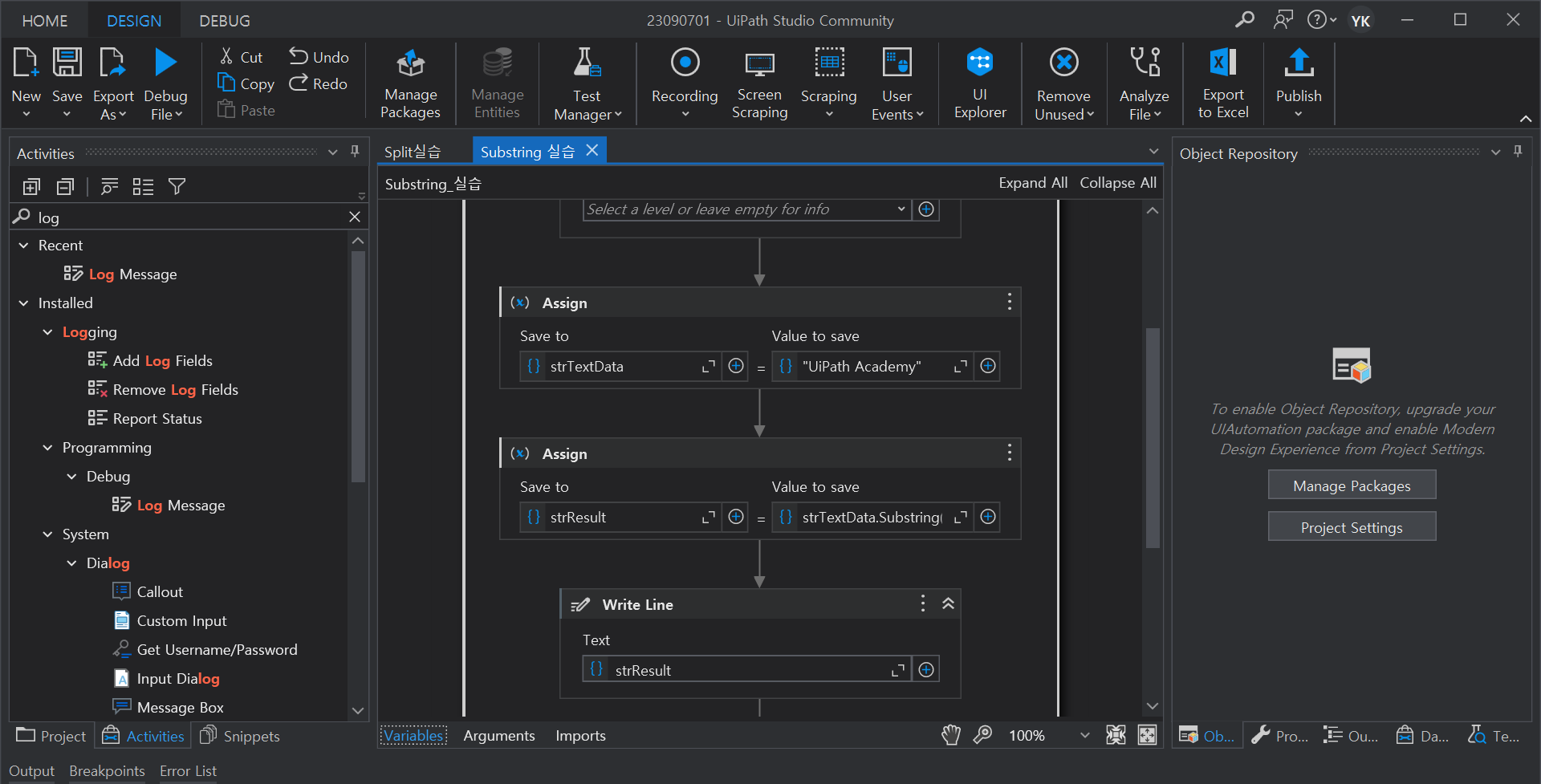Click the activities search field
The width and height of the screenshot is (1541, 784).
tap(189, 217)
